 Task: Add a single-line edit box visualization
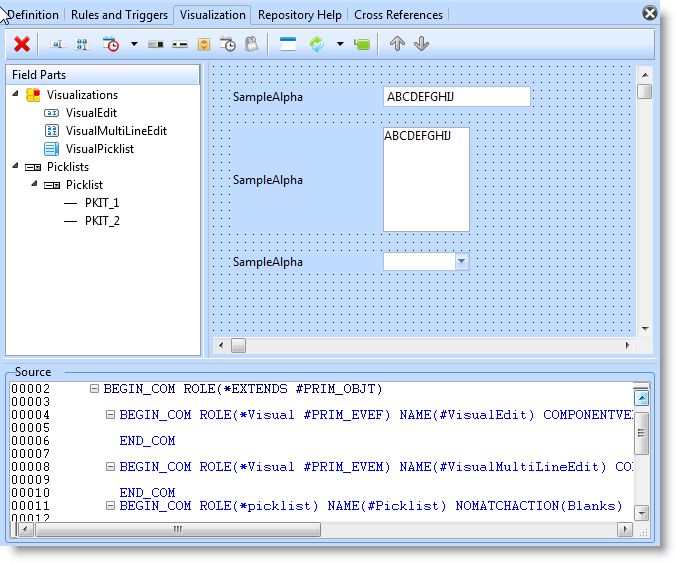[57, 44]
